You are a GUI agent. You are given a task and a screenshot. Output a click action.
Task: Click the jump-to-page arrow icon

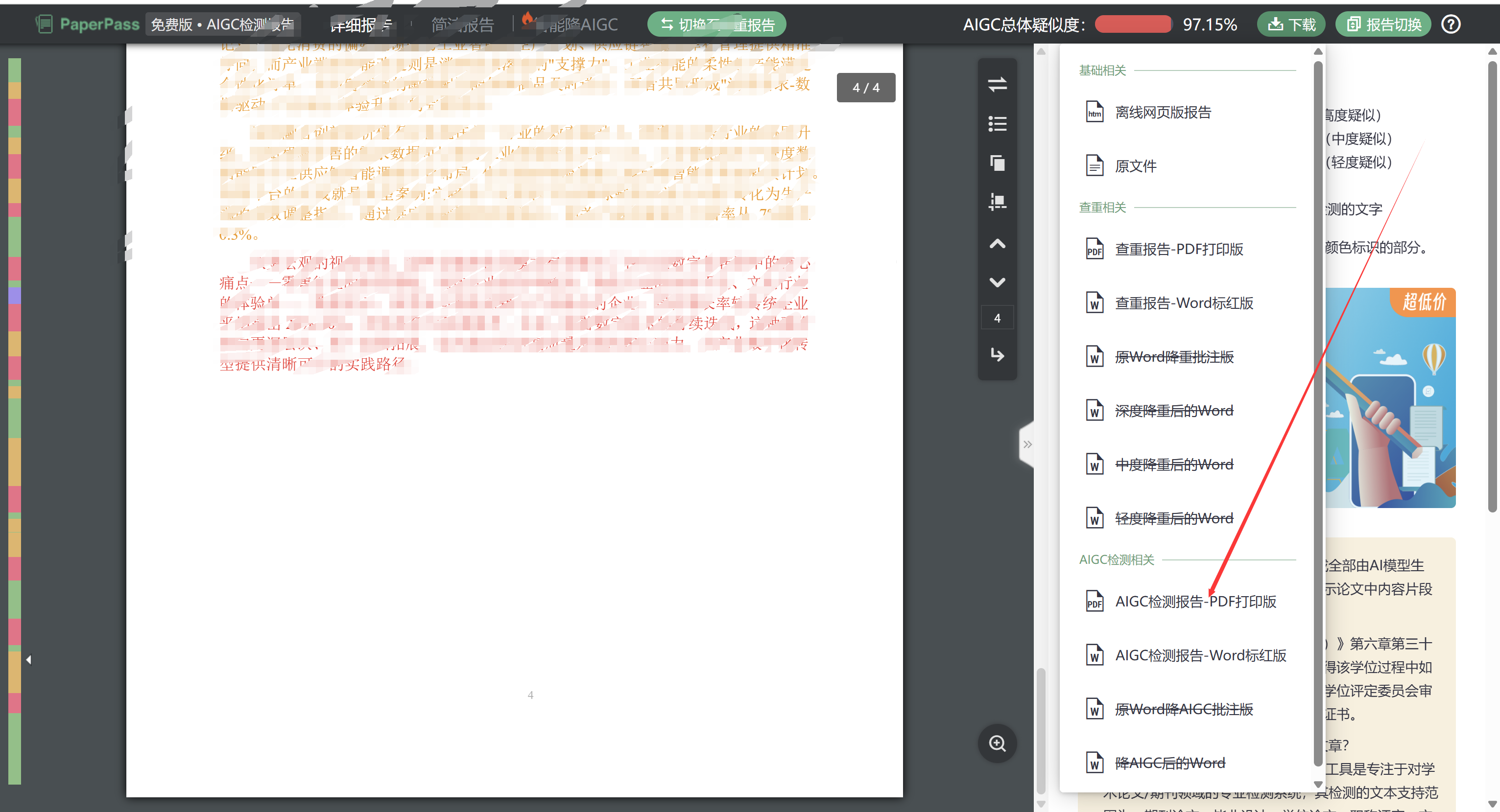997,354
